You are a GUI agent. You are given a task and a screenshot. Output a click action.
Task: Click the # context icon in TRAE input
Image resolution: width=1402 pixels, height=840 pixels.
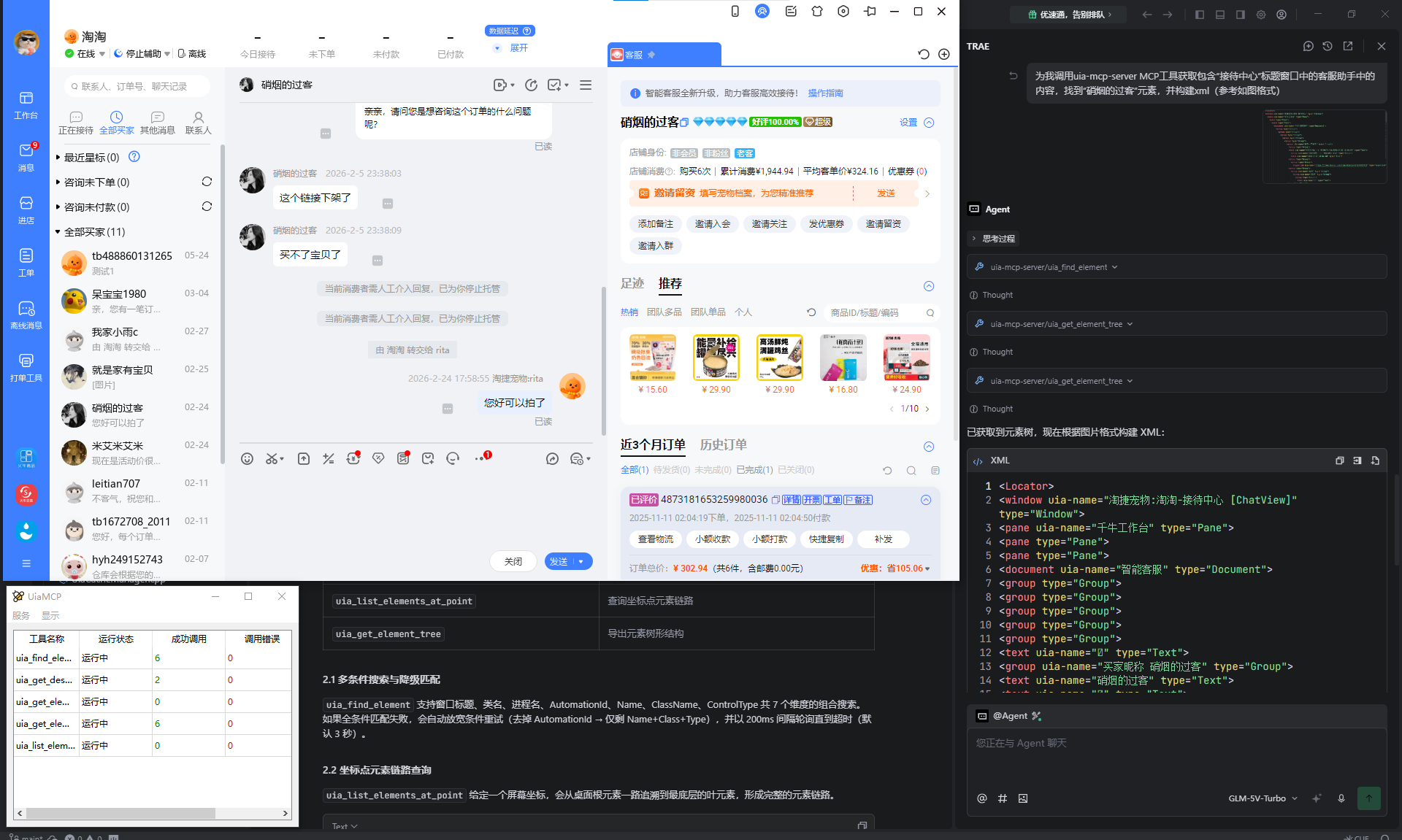pos(1003,798)
